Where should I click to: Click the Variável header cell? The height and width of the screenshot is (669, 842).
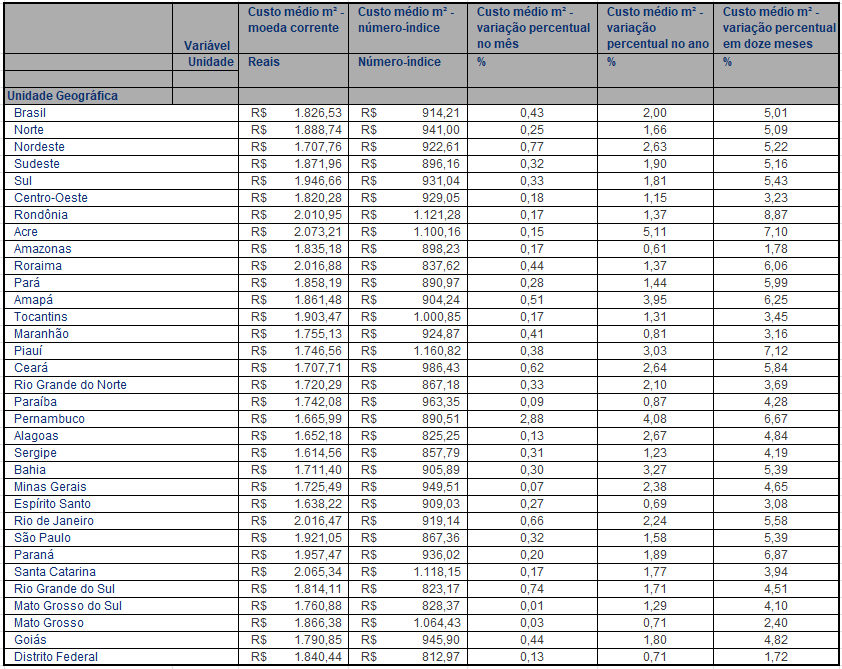208,46
